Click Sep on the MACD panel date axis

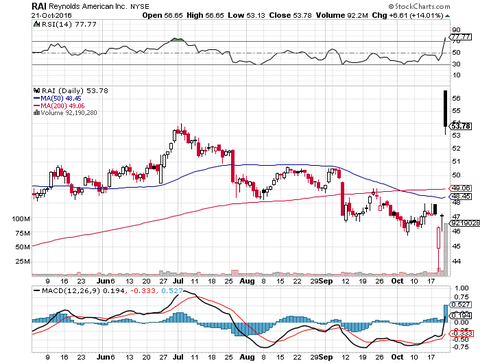325,357
